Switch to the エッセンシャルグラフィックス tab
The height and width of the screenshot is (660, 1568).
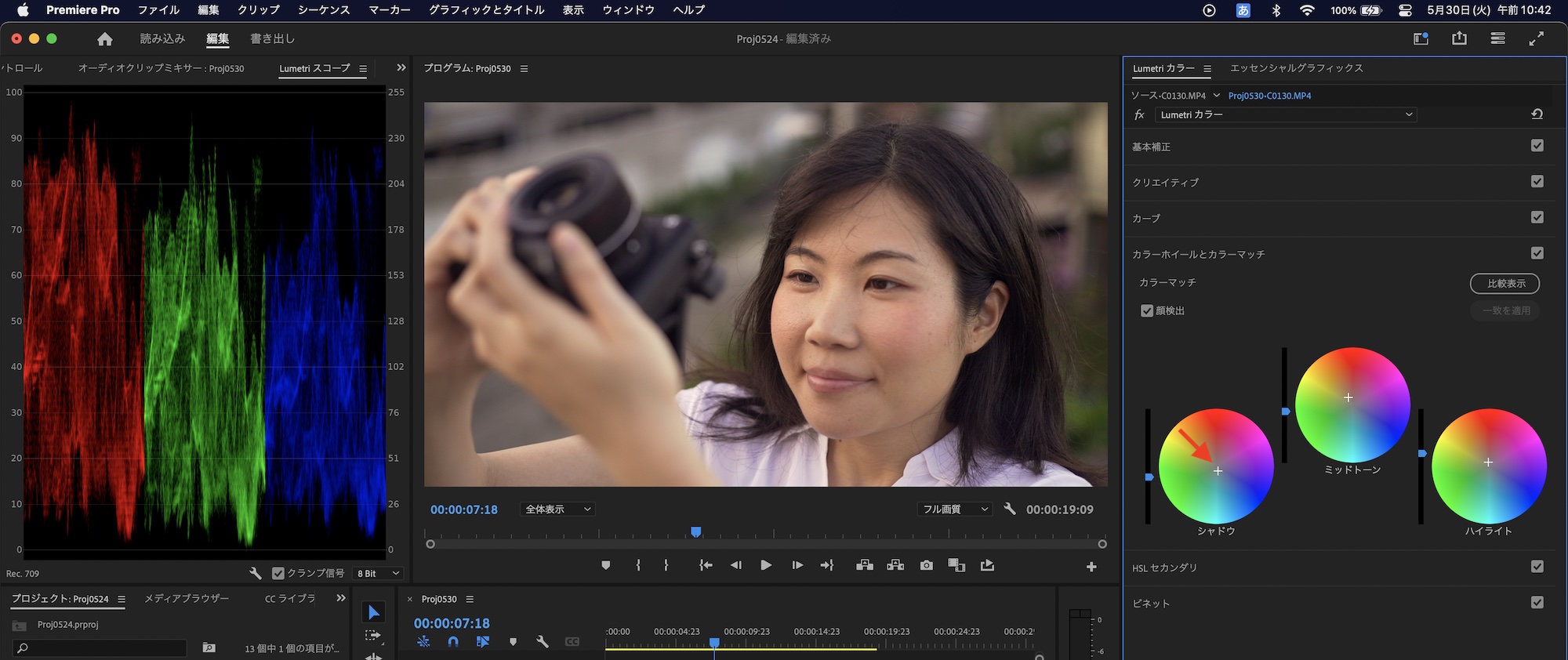click(1296, 68)
